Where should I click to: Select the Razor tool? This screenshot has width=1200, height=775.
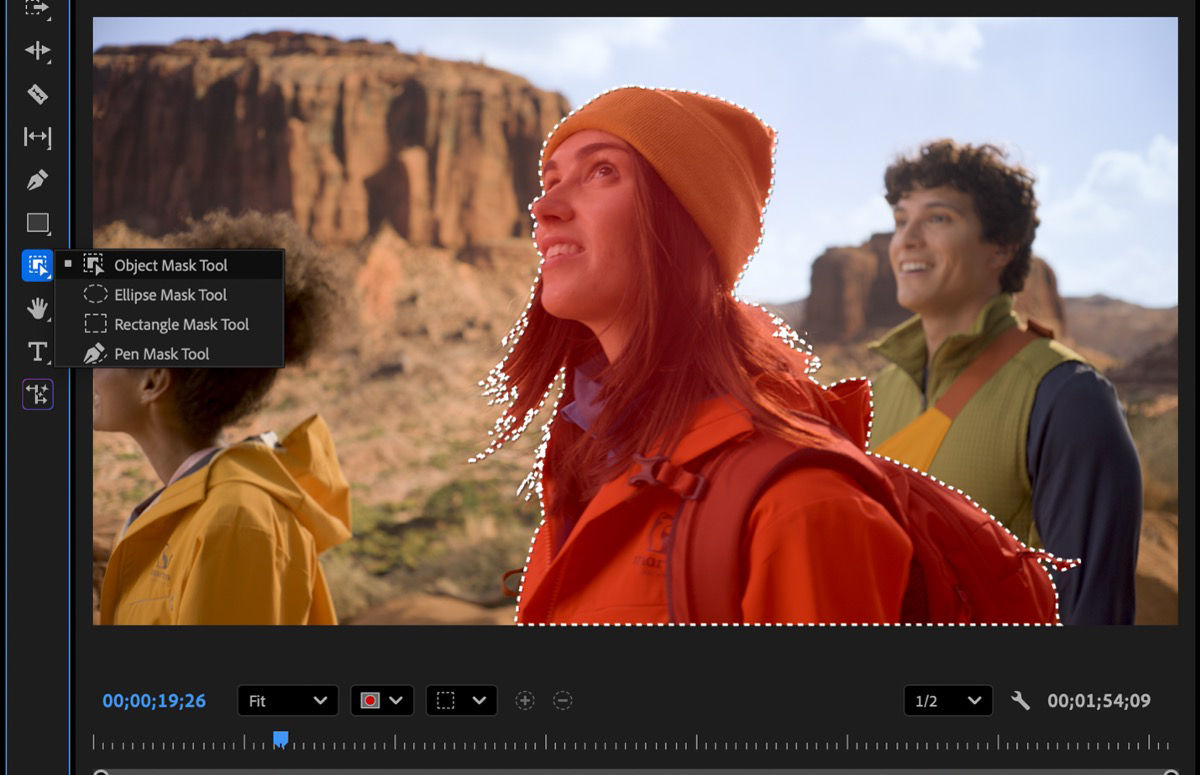pyautogui.click(x=36, y=95)
